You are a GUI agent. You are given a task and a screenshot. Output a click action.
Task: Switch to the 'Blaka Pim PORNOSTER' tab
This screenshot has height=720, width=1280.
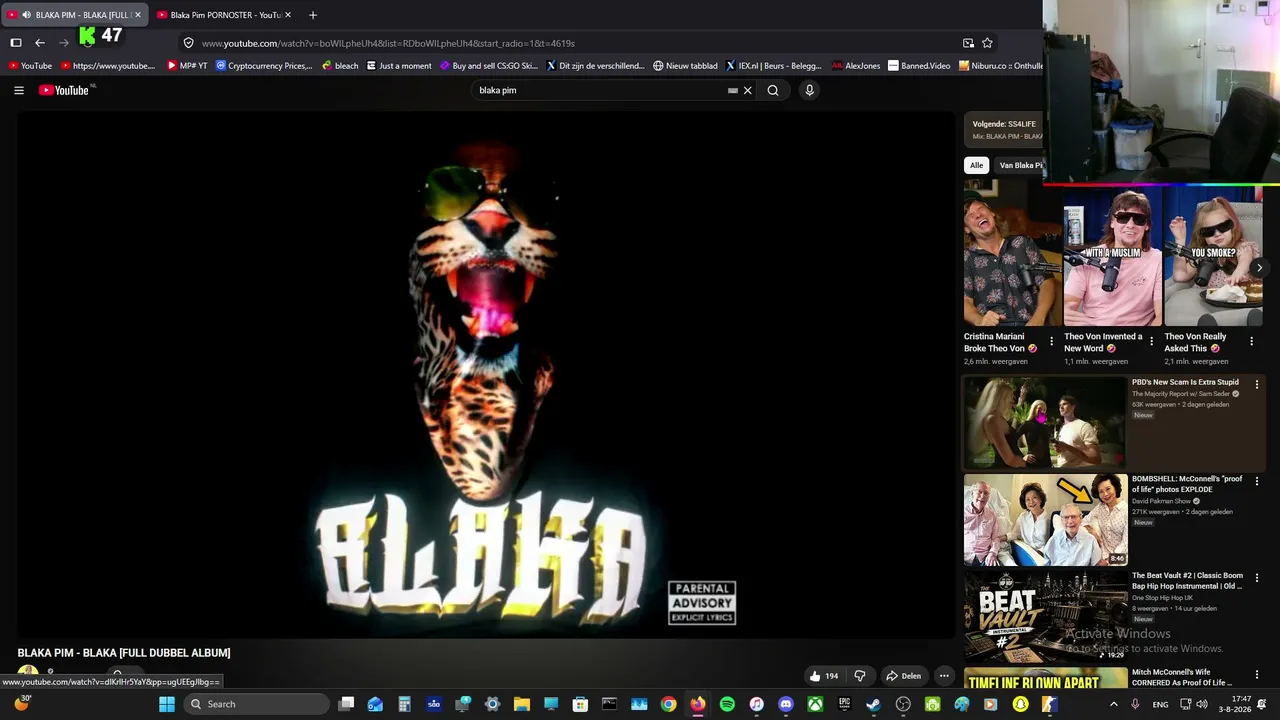pos(225,15)
